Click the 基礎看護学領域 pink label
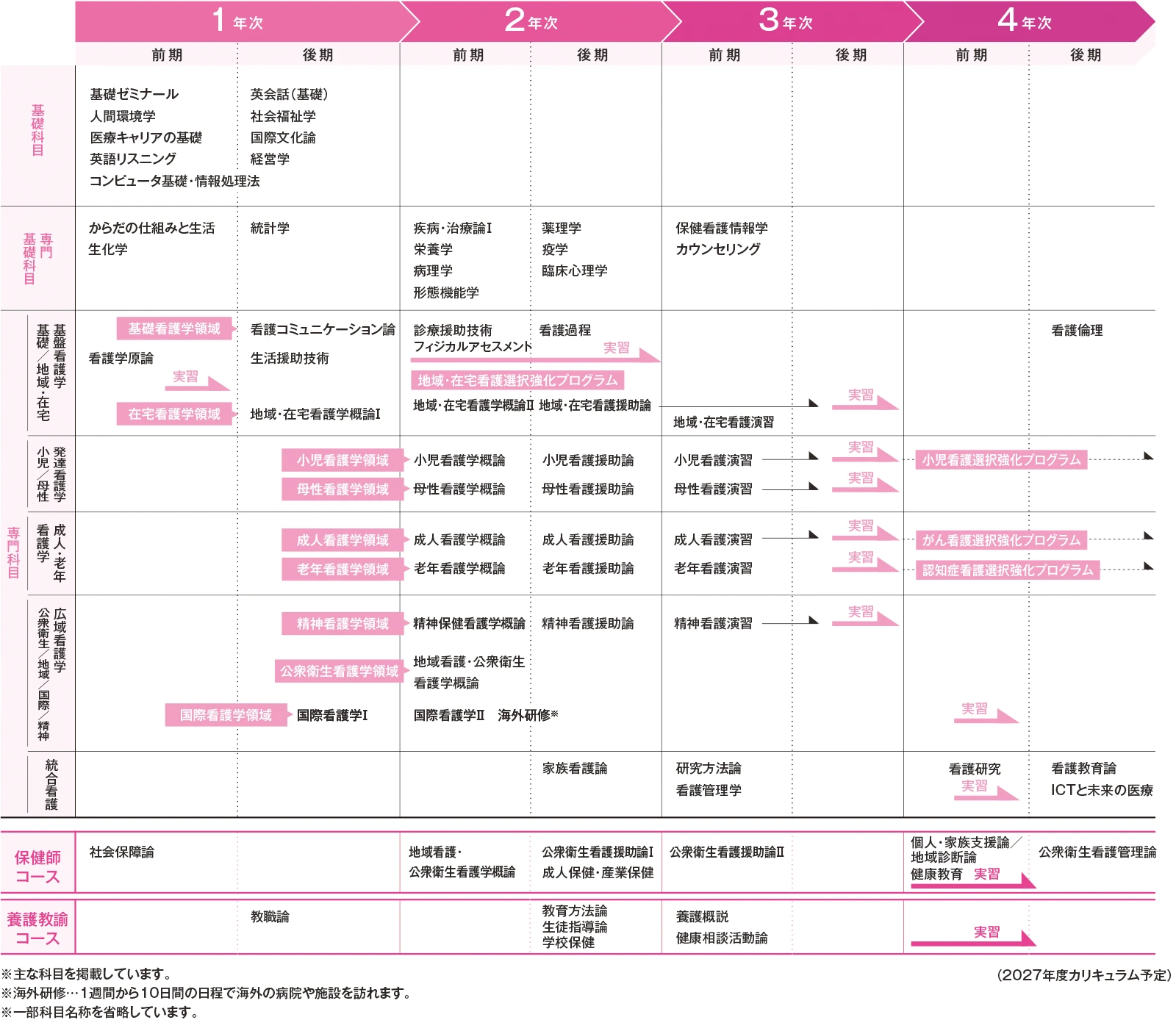Viewport: 1176px width, 1020px height. pyautogui.click(x=174, y=328)
